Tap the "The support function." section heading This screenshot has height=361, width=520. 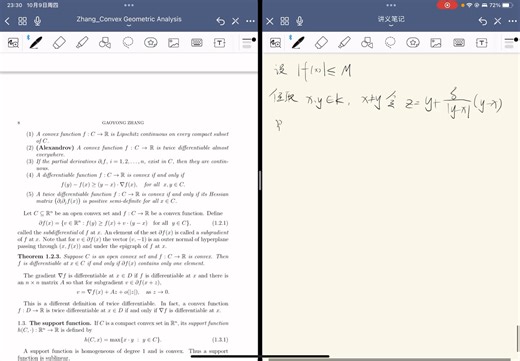tap(60, 323)
